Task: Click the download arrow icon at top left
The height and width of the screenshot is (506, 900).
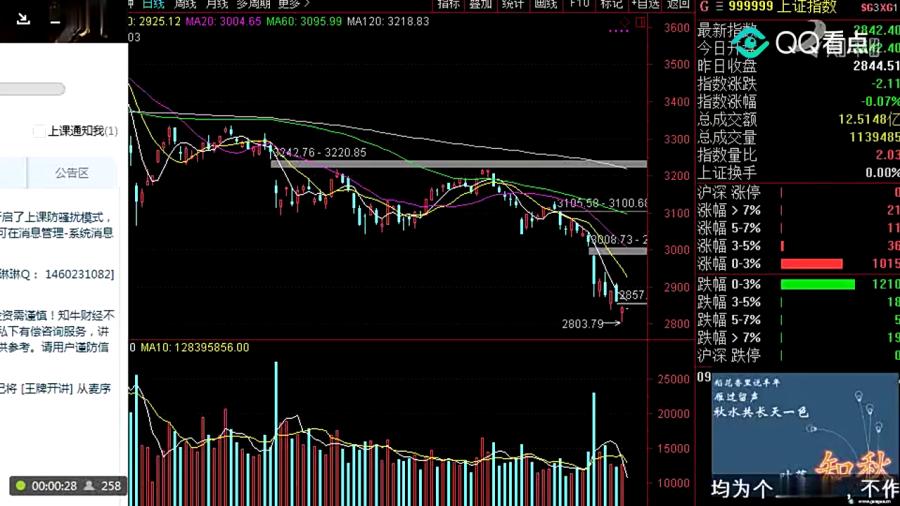Action: pos(24,20)
